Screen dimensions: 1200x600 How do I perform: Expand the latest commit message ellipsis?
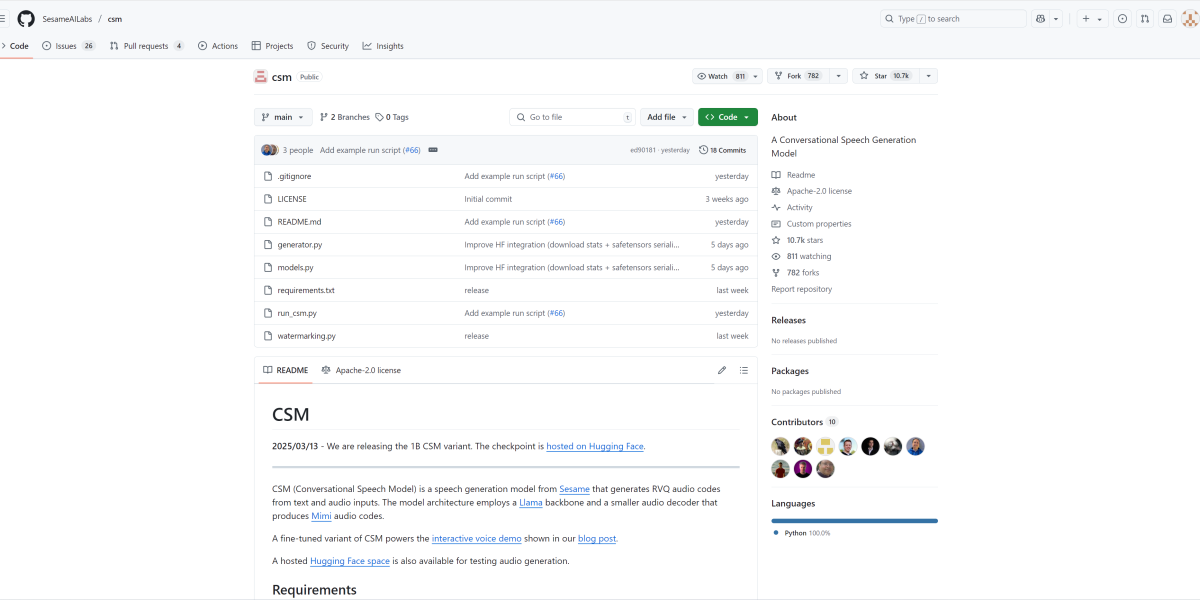tap(433, 150)
